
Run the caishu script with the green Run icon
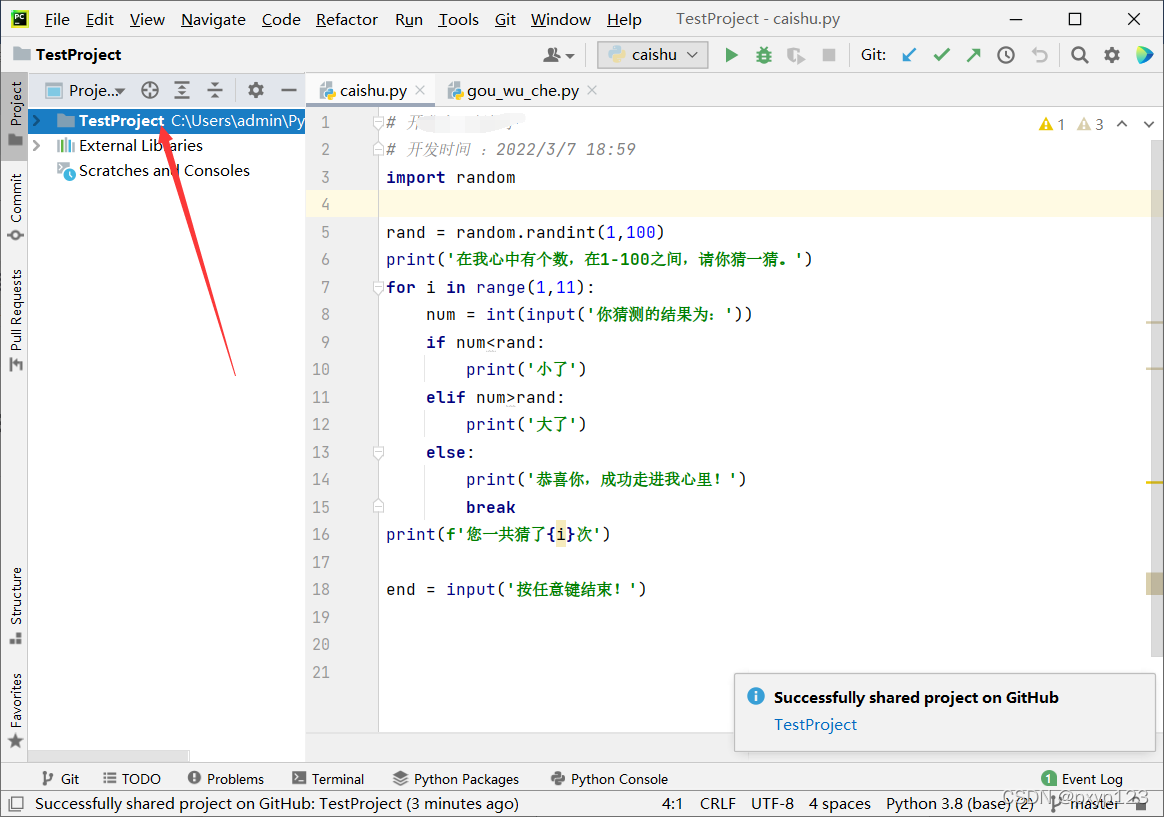(x=731, y=55)
